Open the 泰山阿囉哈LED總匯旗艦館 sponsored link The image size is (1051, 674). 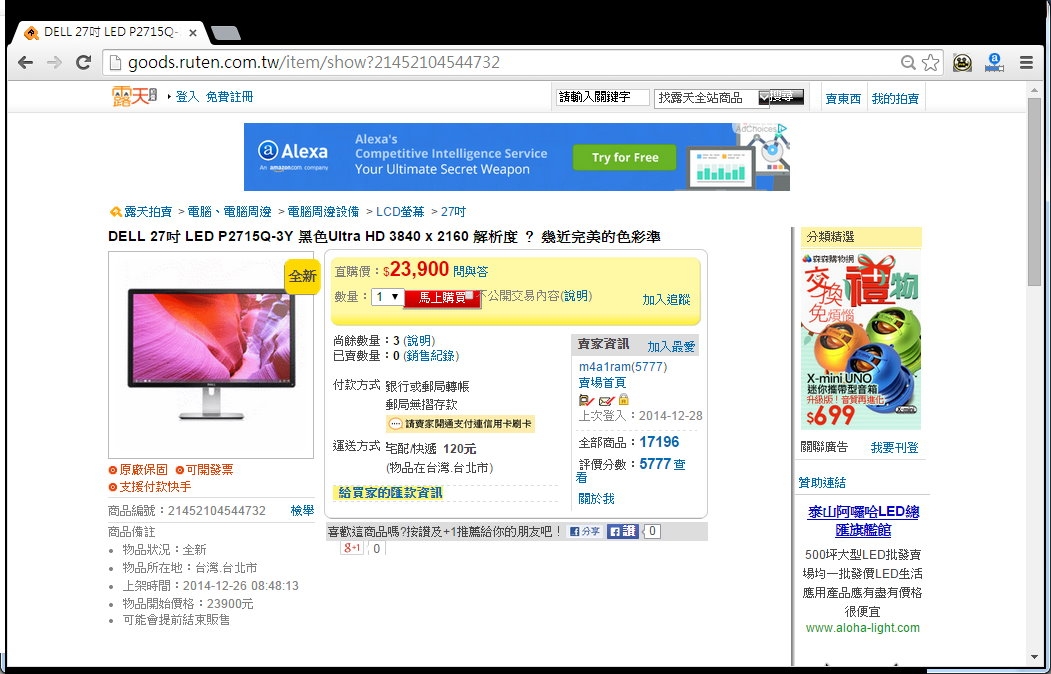point(863,521)
